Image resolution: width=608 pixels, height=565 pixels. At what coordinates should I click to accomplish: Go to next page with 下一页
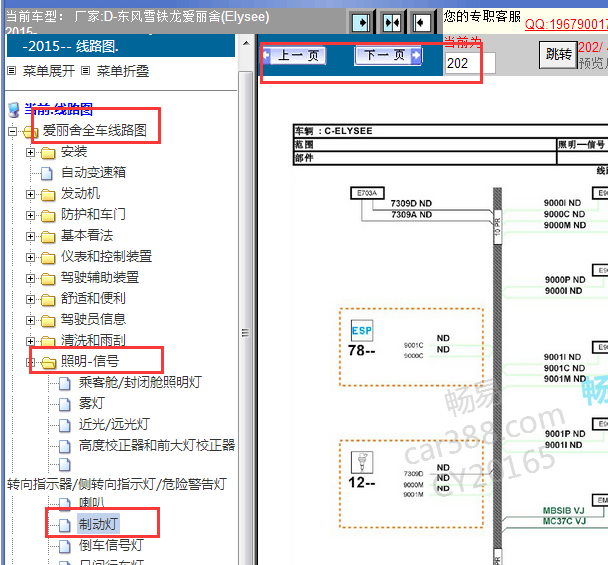pyautogui.click(x=388, y=55)
